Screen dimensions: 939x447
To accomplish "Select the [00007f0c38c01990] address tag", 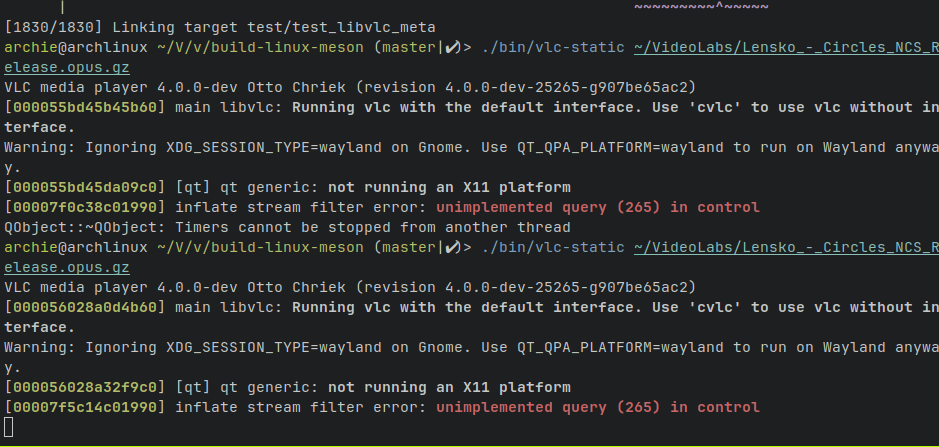I will (84, 207).
